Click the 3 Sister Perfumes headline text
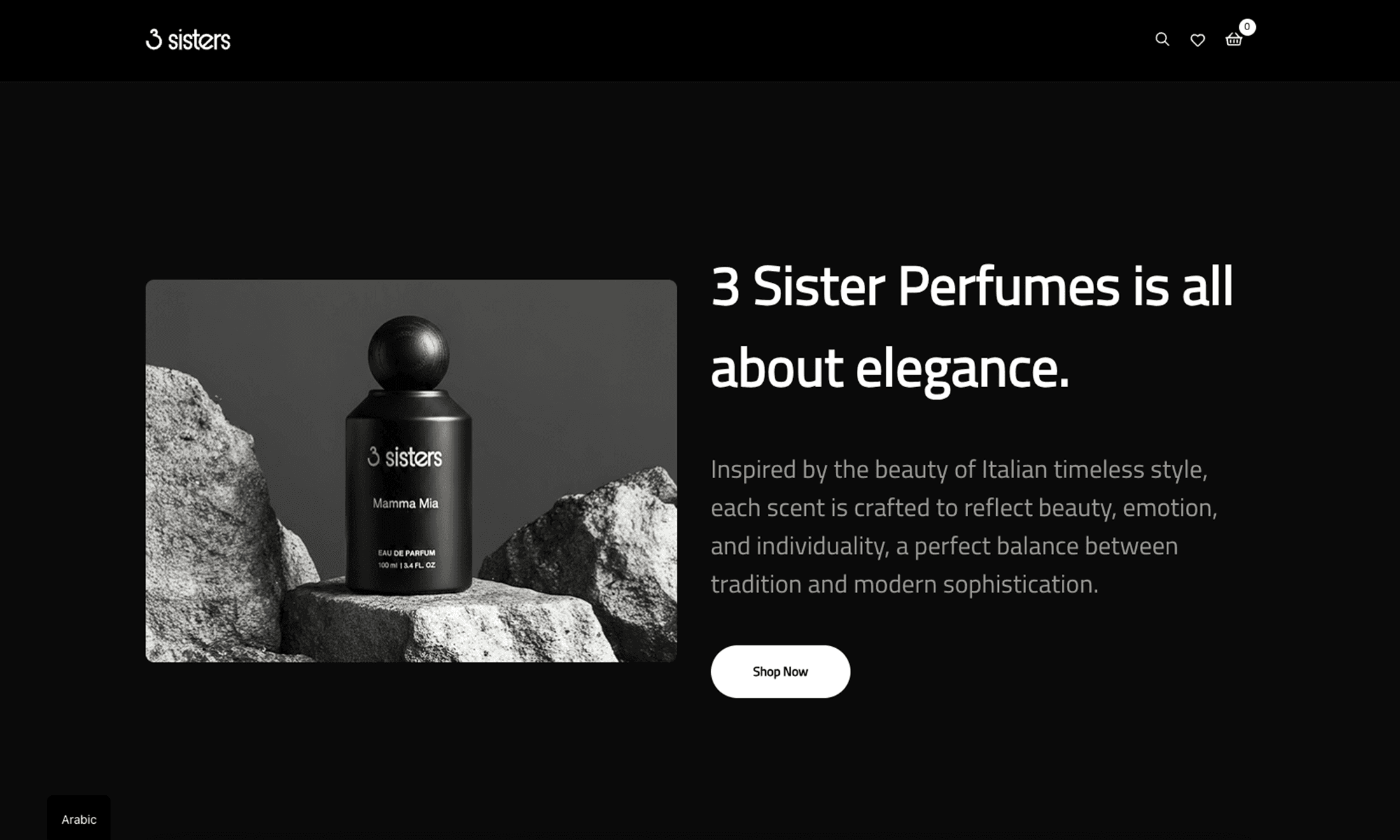The image size is (1400, 840). click(x=915, y=287)
